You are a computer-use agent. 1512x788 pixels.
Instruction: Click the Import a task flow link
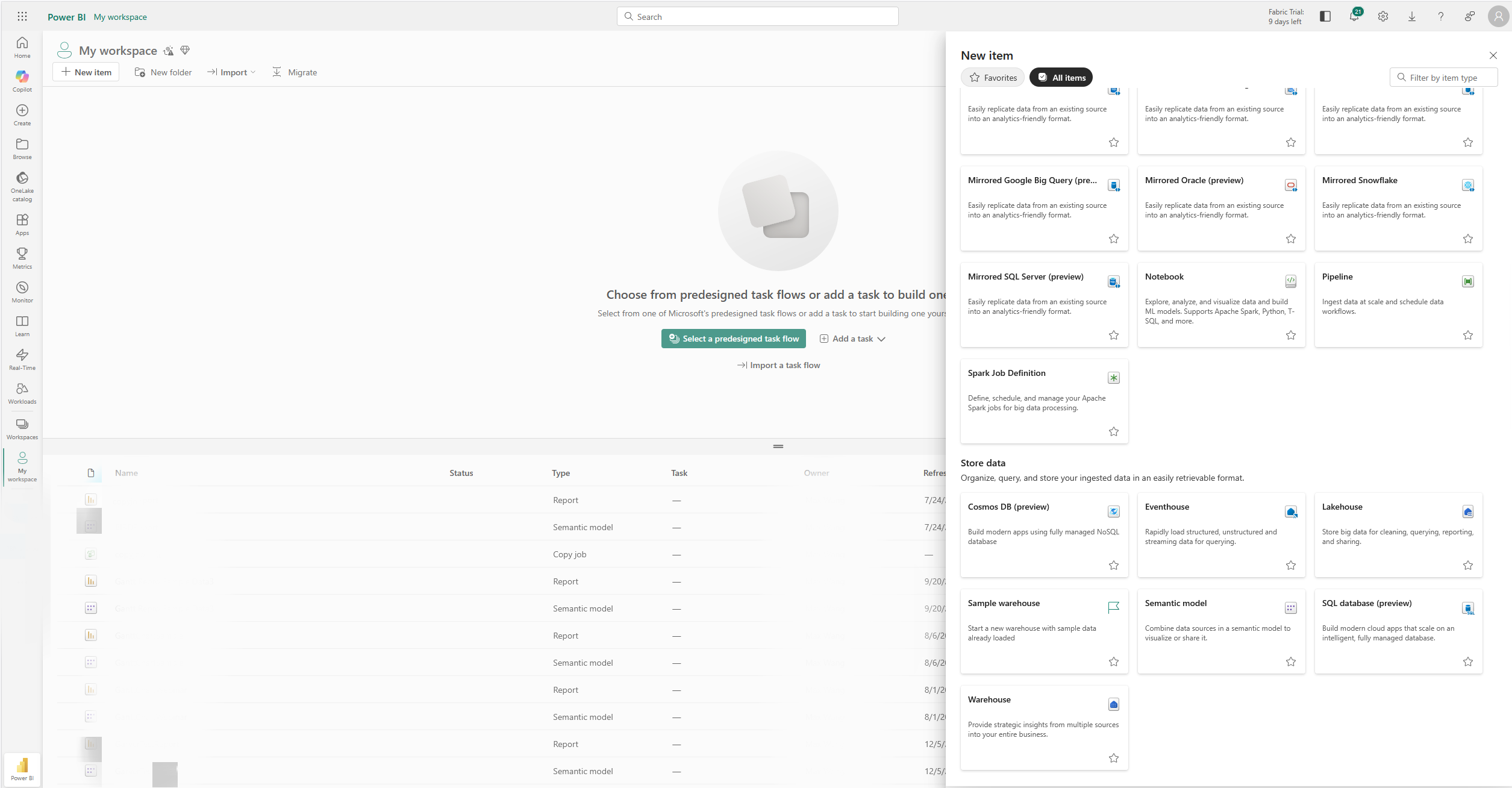(x=778, y=365)
